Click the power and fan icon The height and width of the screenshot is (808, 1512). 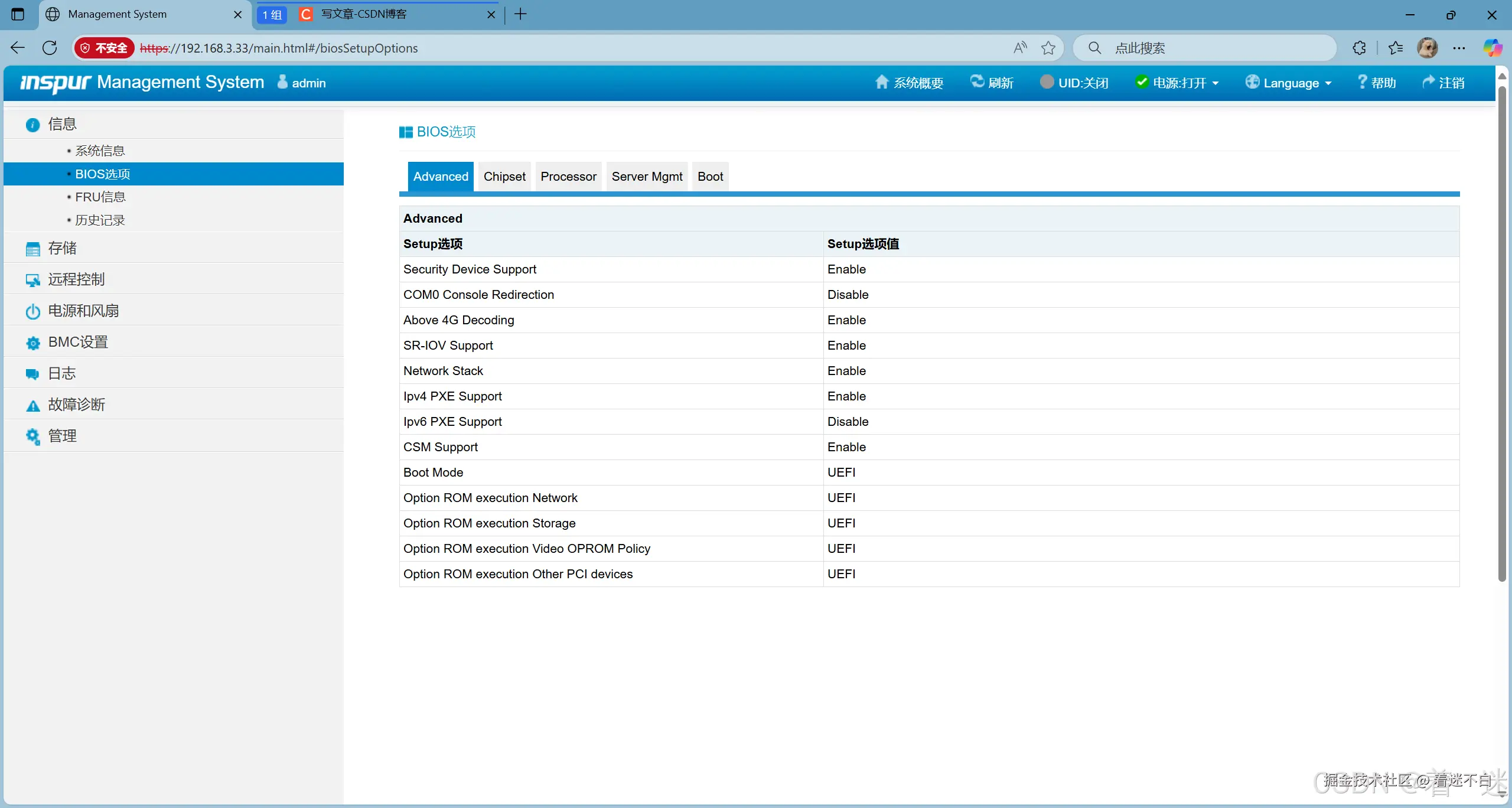tap(32, 311)
